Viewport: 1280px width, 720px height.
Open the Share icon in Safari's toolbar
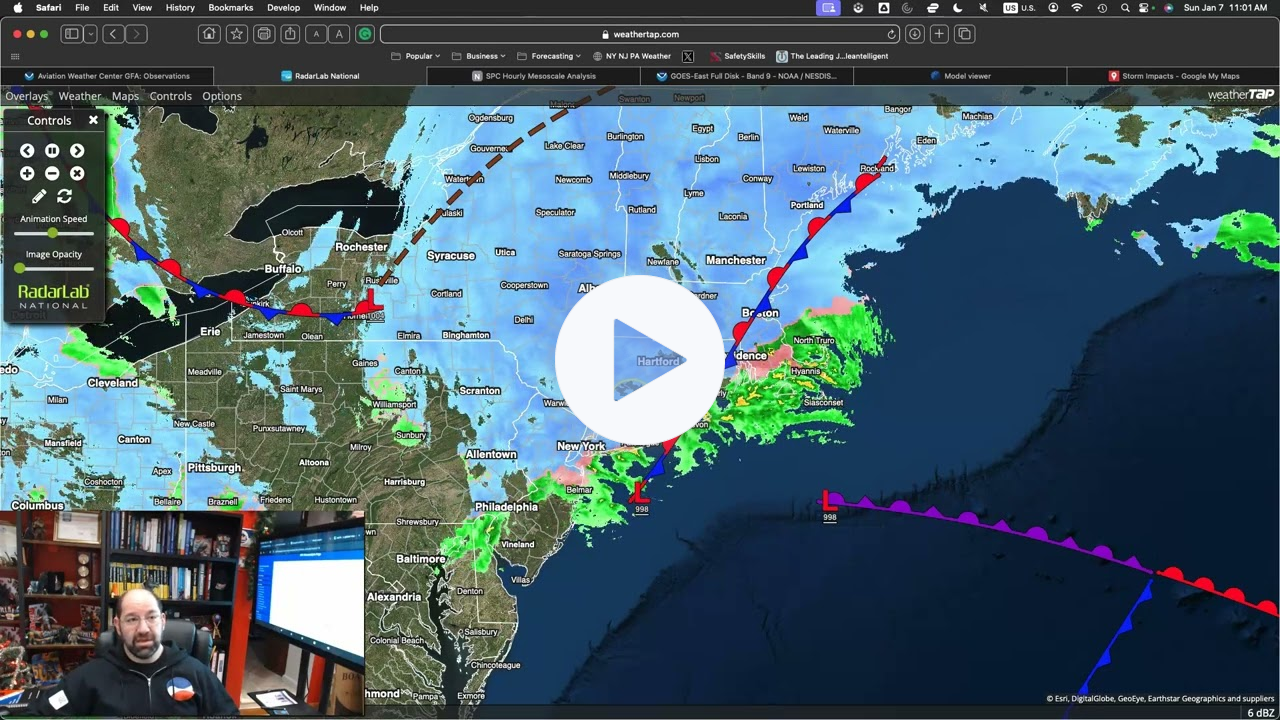tap(289, 33)
